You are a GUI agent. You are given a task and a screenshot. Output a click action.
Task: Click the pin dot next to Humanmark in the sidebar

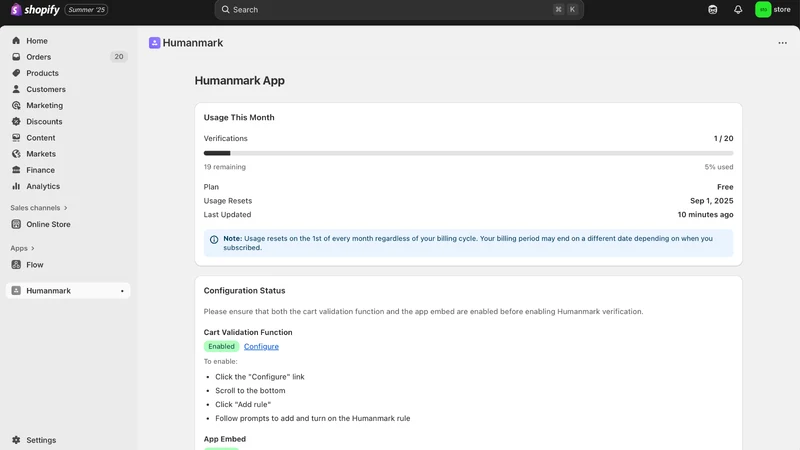pyautogui.click(x=122, y=291)
